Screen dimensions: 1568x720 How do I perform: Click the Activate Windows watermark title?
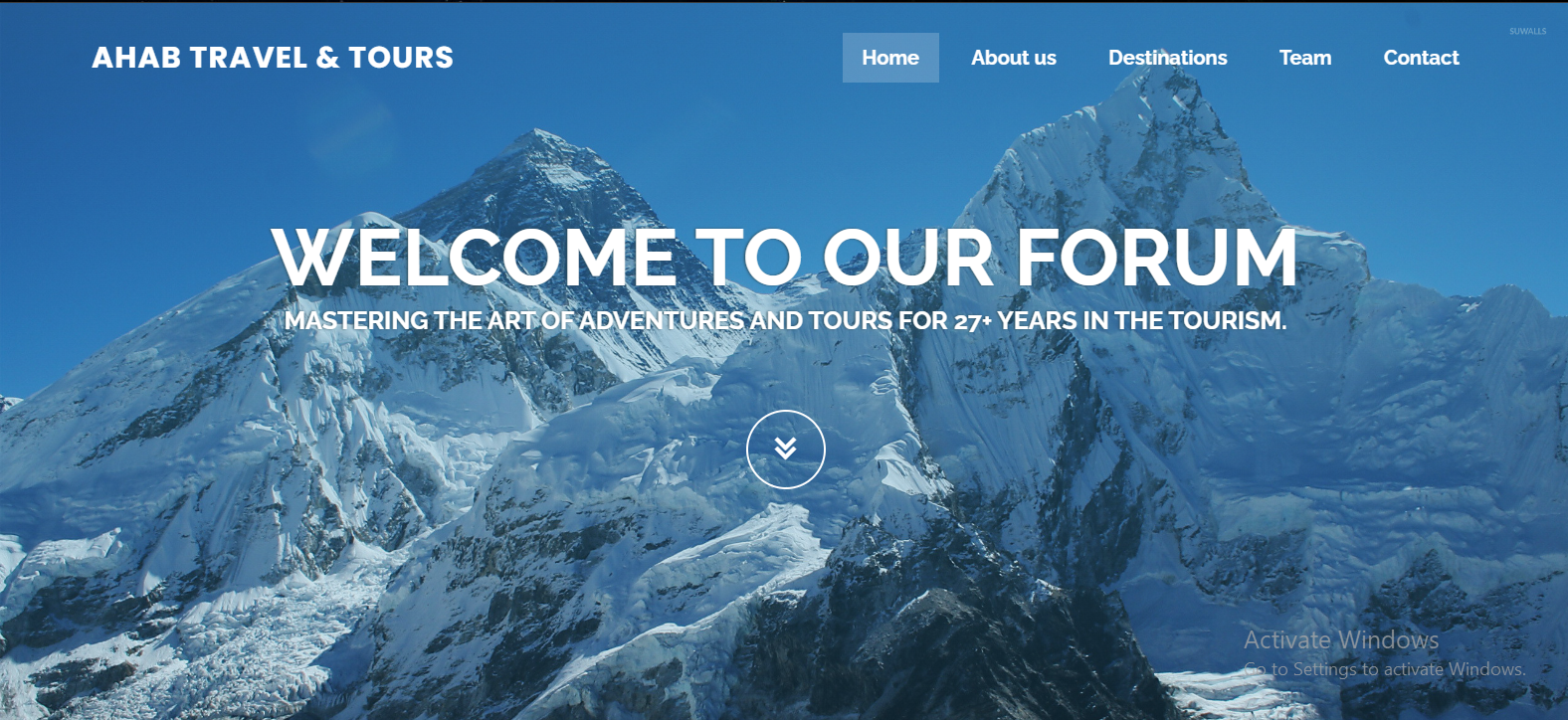[1341, 640]
